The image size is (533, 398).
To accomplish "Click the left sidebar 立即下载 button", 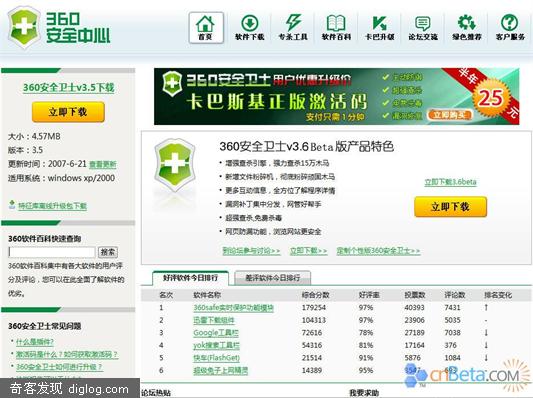I will point(68,112).
